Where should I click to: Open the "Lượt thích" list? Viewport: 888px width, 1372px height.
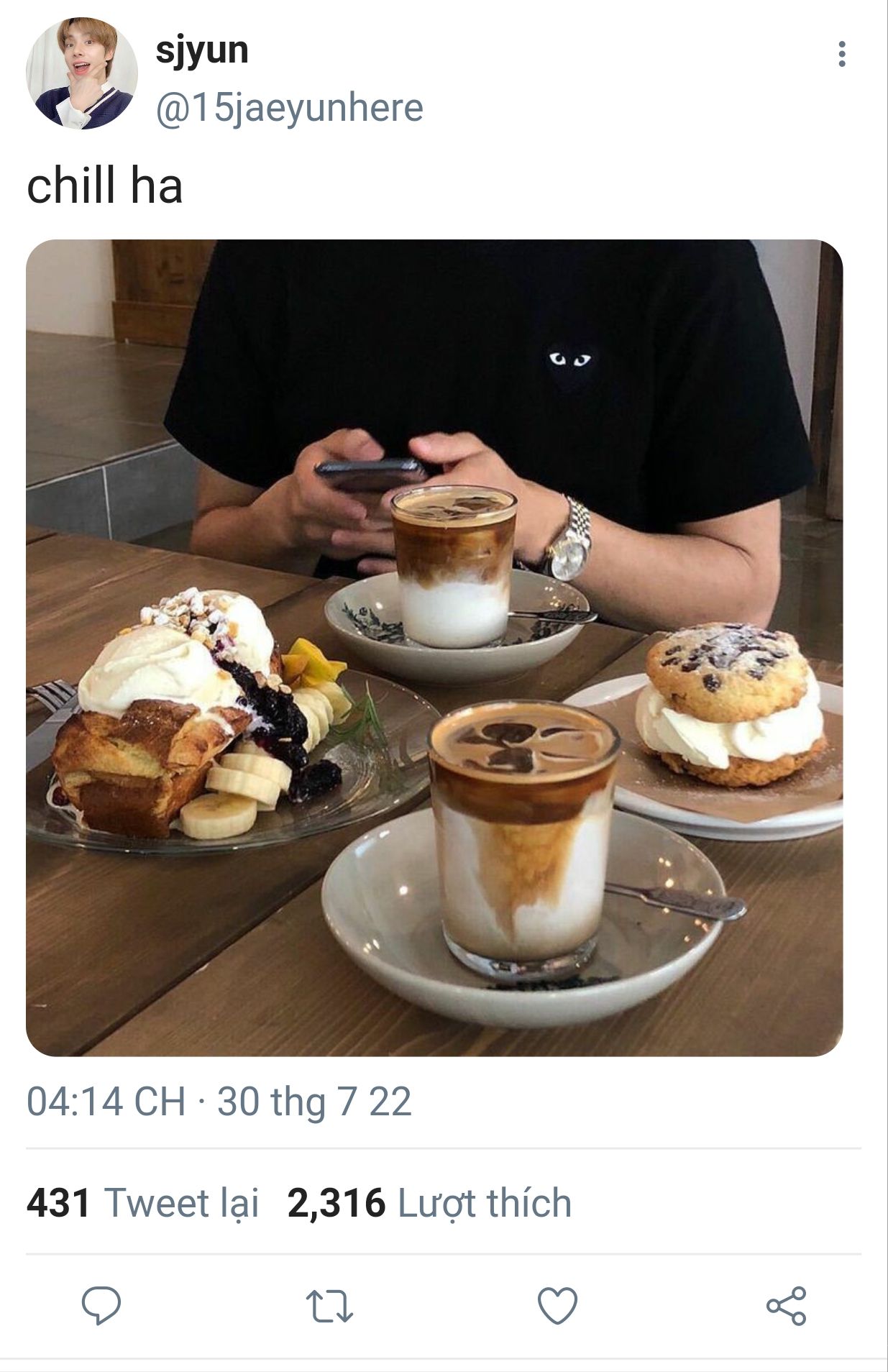[485, 1204]
